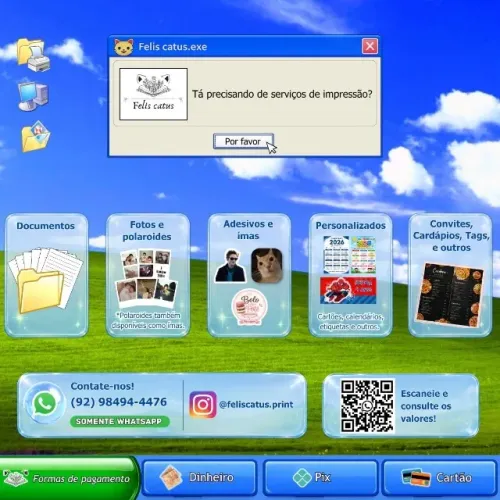Click the Pix diamond icon
Image resolution: width=500 pixels, height=500 pixels.
(x=302, y=478)
